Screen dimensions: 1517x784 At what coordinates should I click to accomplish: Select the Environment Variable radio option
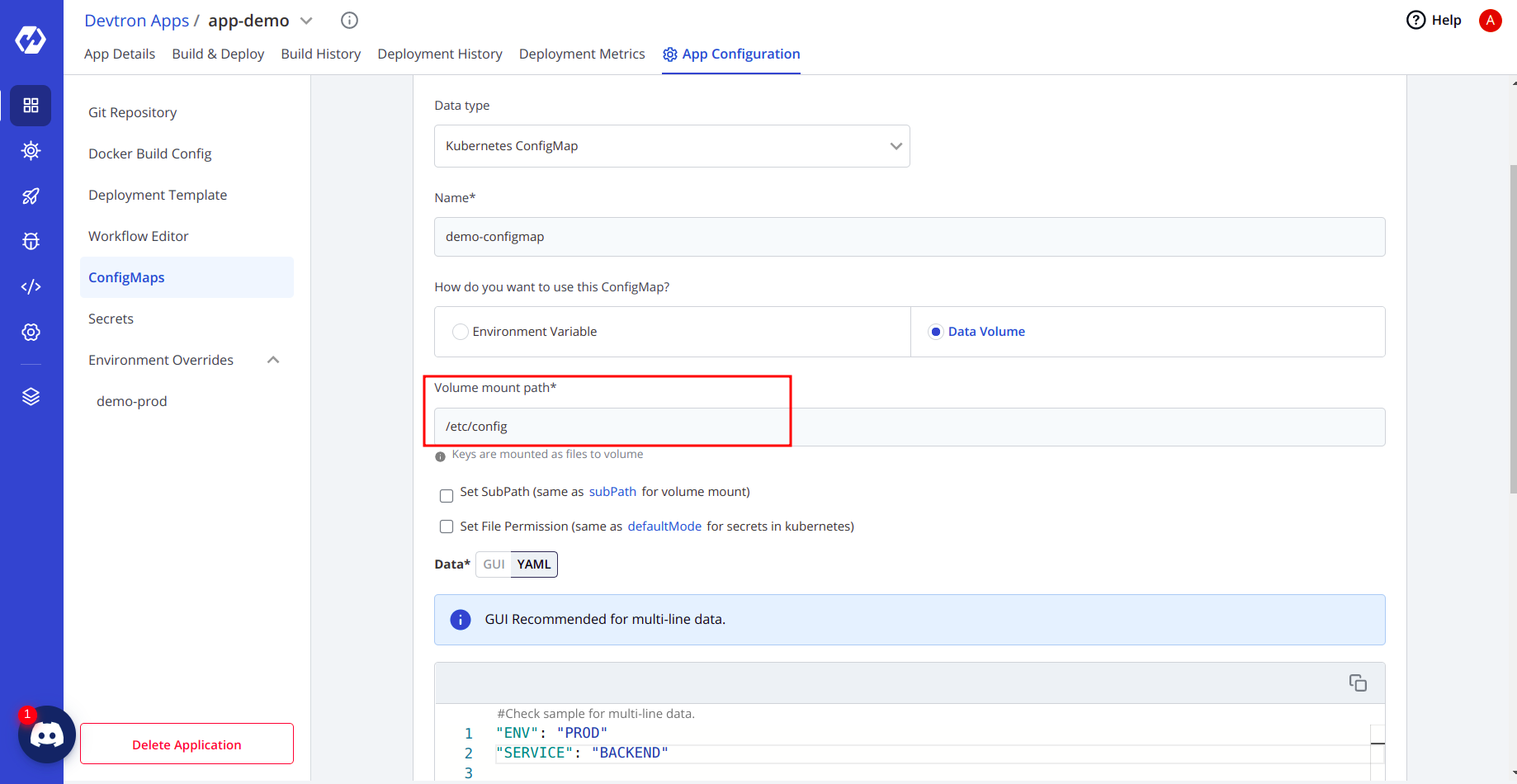[x=461, y=332]
